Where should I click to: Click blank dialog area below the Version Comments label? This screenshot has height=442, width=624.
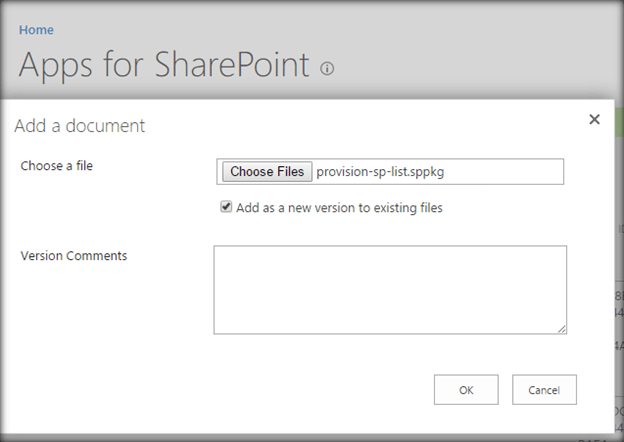100,330
